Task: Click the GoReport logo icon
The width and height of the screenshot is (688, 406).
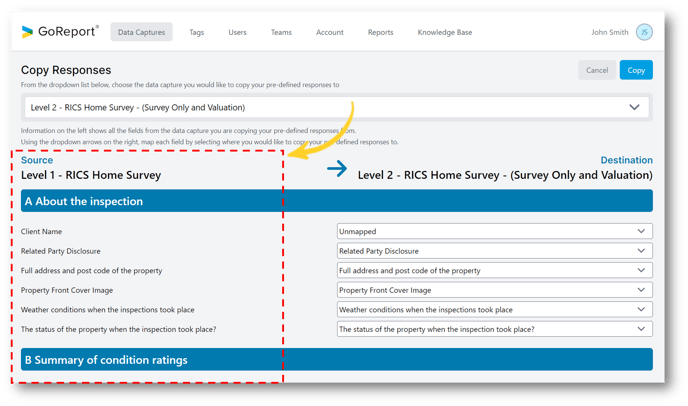Action: point(28,32)
